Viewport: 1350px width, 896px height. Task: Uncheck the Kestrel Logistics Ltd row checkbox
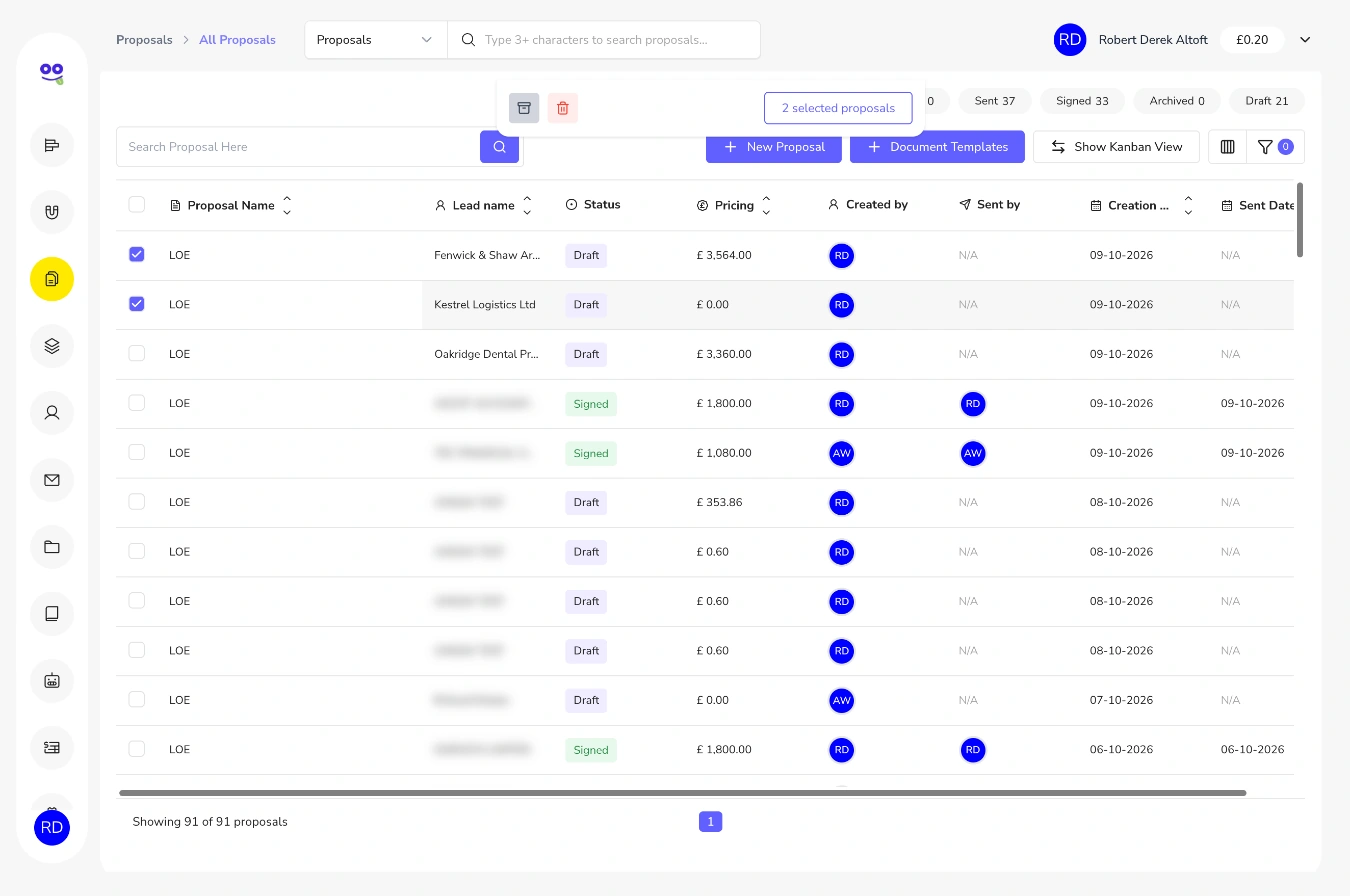click(137, 304)
